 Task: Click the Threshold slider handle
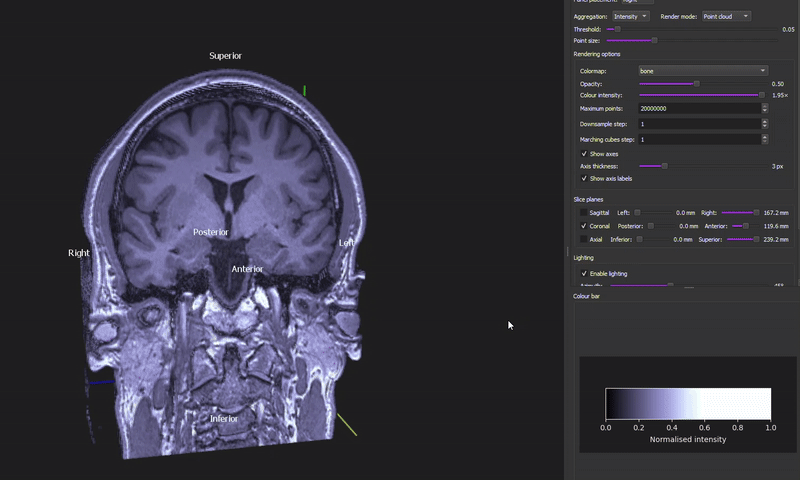coord(617,30)
